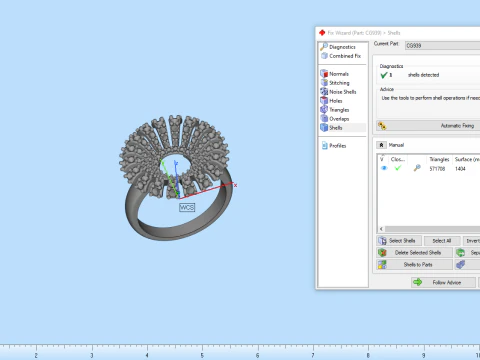Viewport: 480px width, 360px height.
Task: Click the green closed-shell checkmark in row
Action: [x=398, y=168]
